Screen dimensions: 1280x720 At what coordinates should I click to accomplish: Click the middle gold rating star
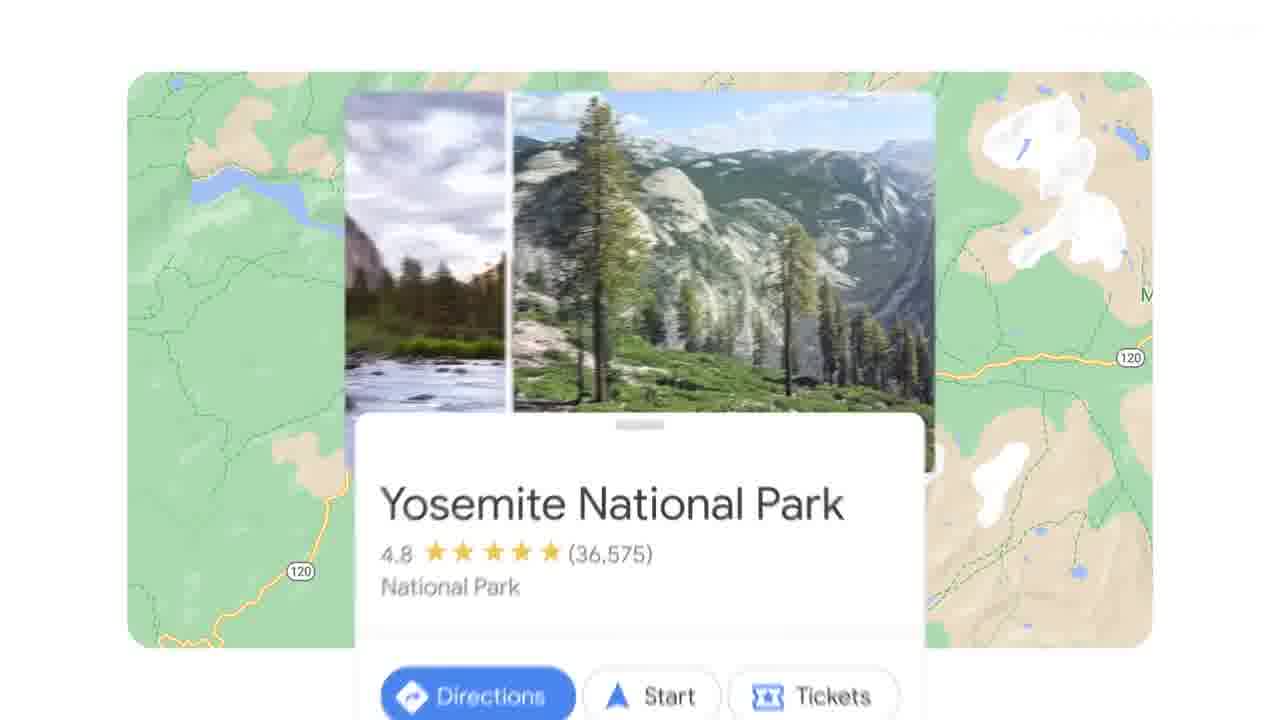point(493,552)
